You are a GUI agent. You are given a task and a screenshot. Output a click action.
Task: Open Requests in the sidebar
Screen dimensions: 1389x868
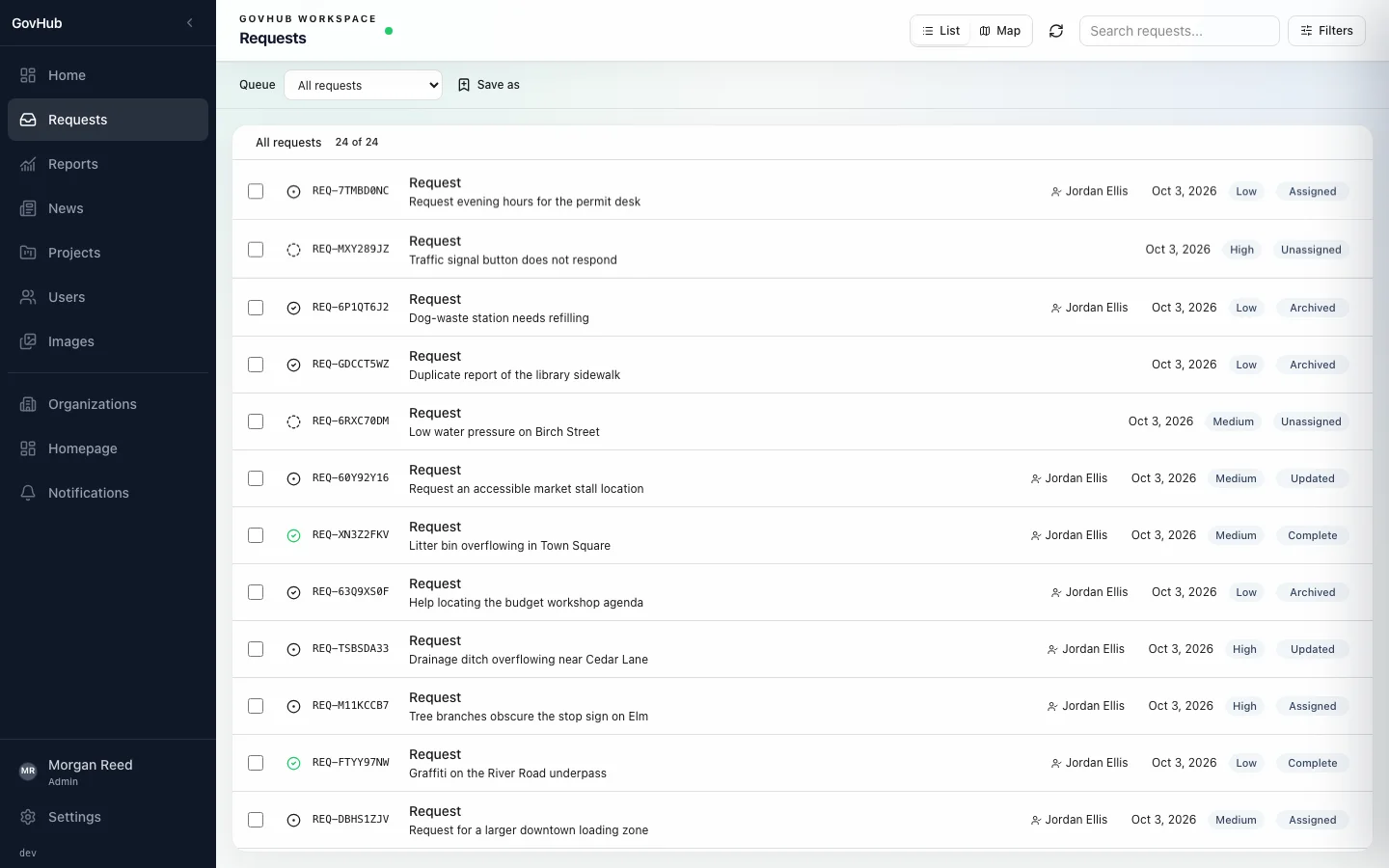(x=108, y=120)
